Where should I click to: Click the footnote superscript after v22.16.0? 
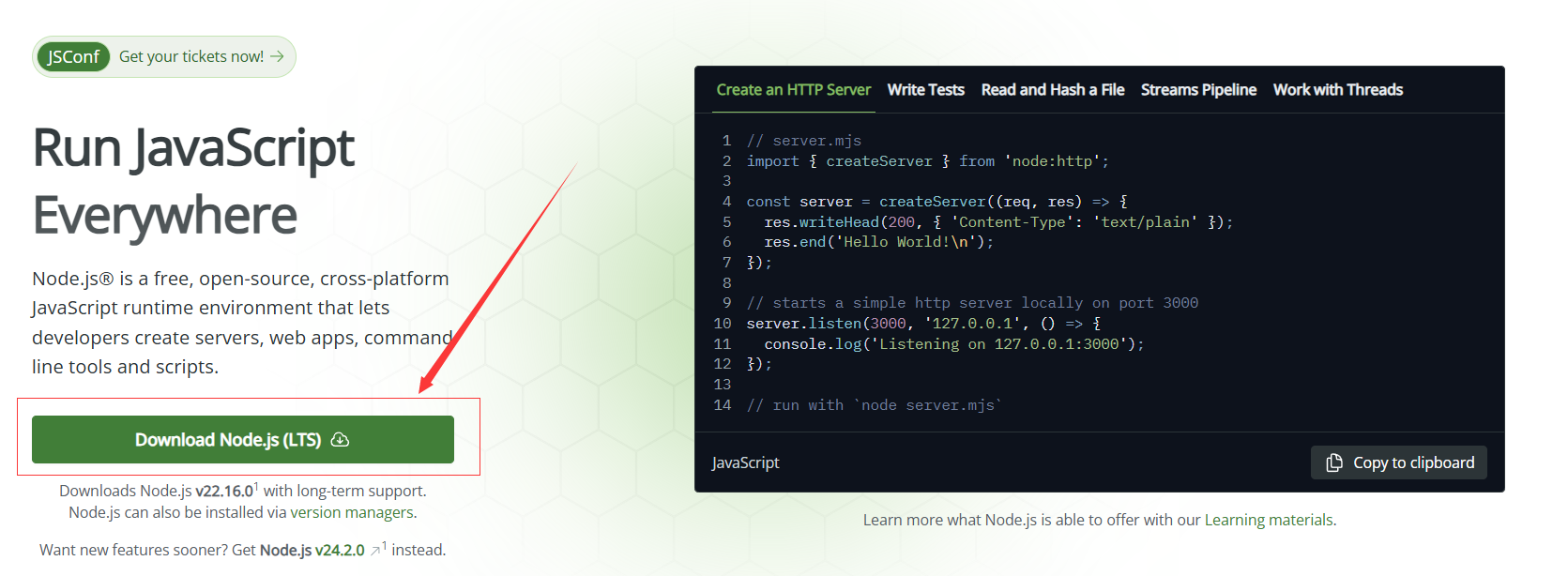click(x=256, y=486)
